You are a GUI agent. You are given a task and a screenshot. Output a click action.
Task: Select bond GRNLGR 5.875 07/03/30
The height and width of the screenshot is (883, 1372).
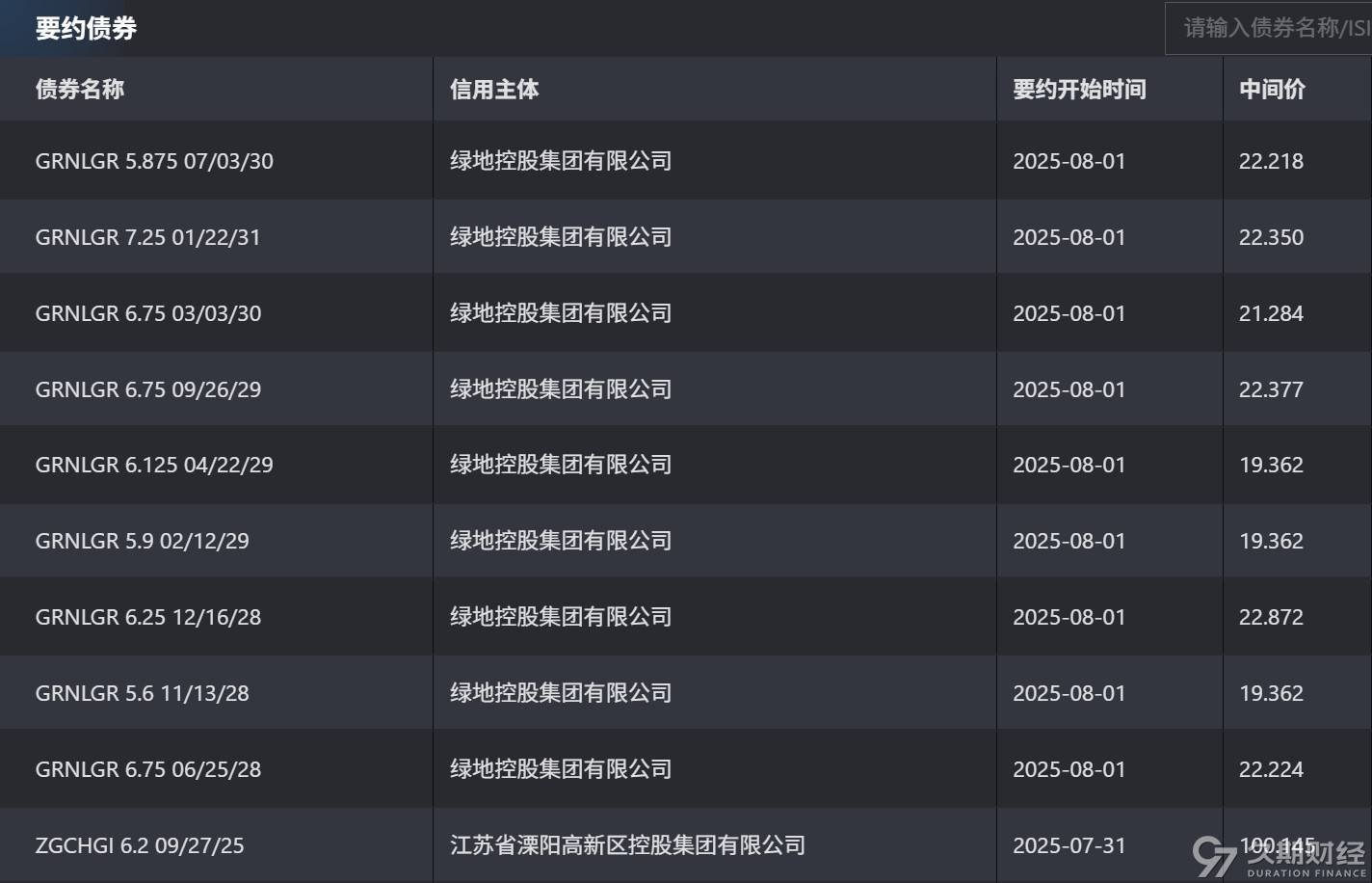(154, 161)
